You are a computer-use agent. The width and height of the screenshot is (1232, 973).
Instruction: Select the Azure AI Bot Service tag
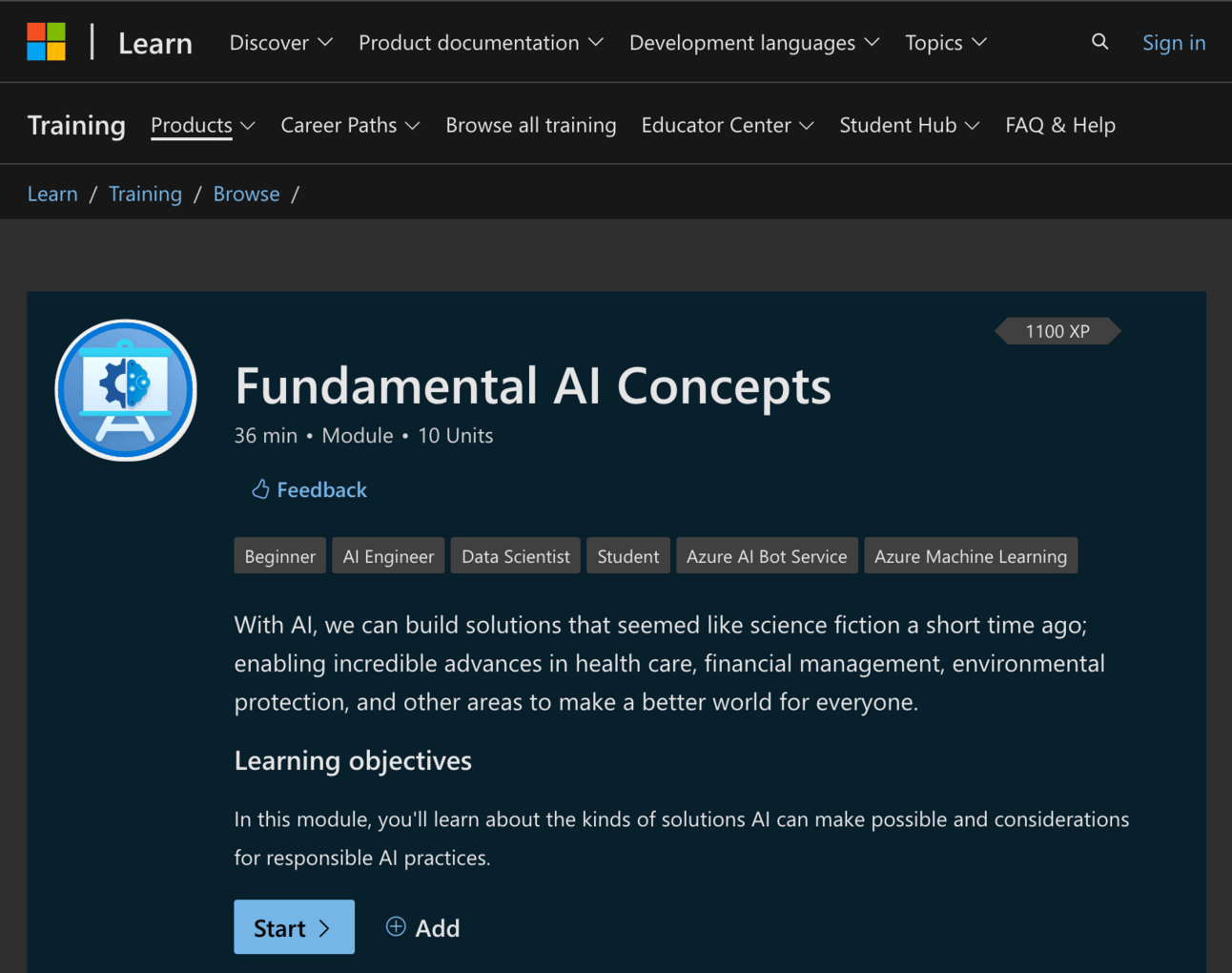(767, 556)
